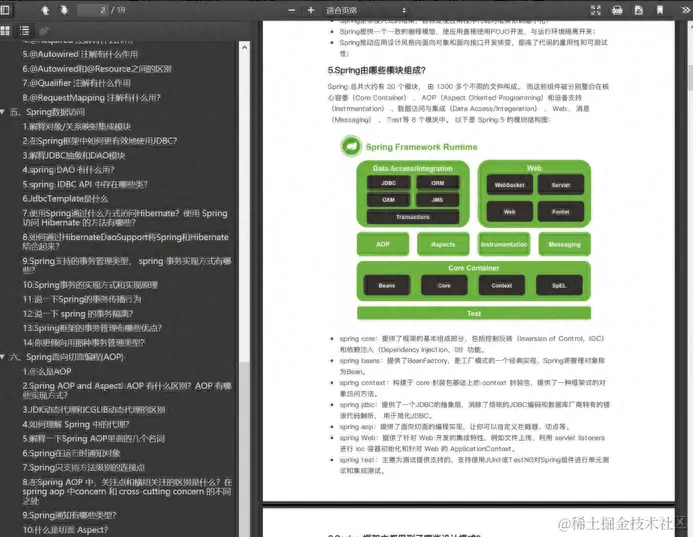This screenshot has height=537, width=693.
Task: Open the 适合页宽 zoom dropdown
Action: (x=366, y=10)
